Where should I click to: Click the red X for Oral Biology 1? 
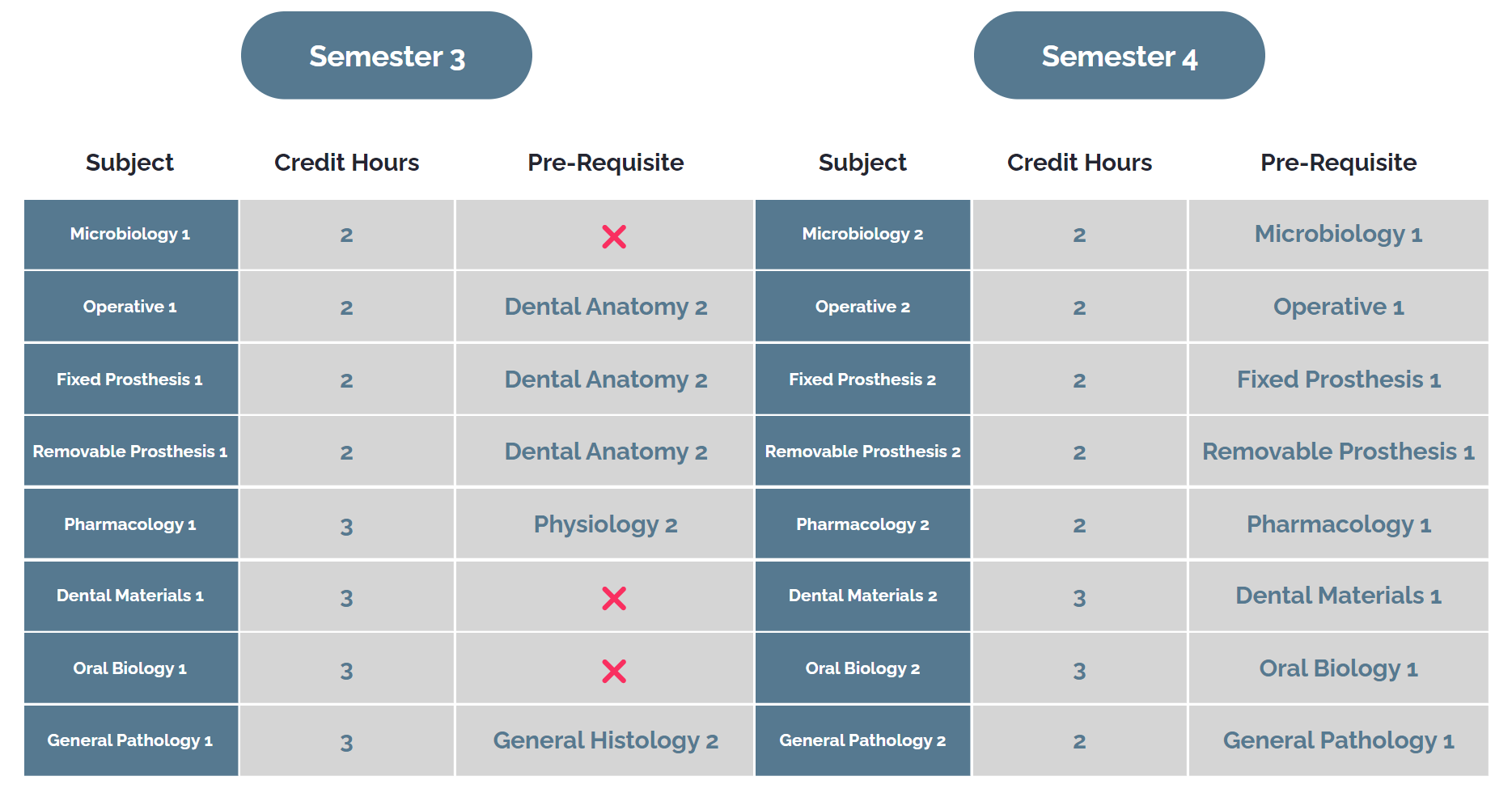(x=614, y=671)
